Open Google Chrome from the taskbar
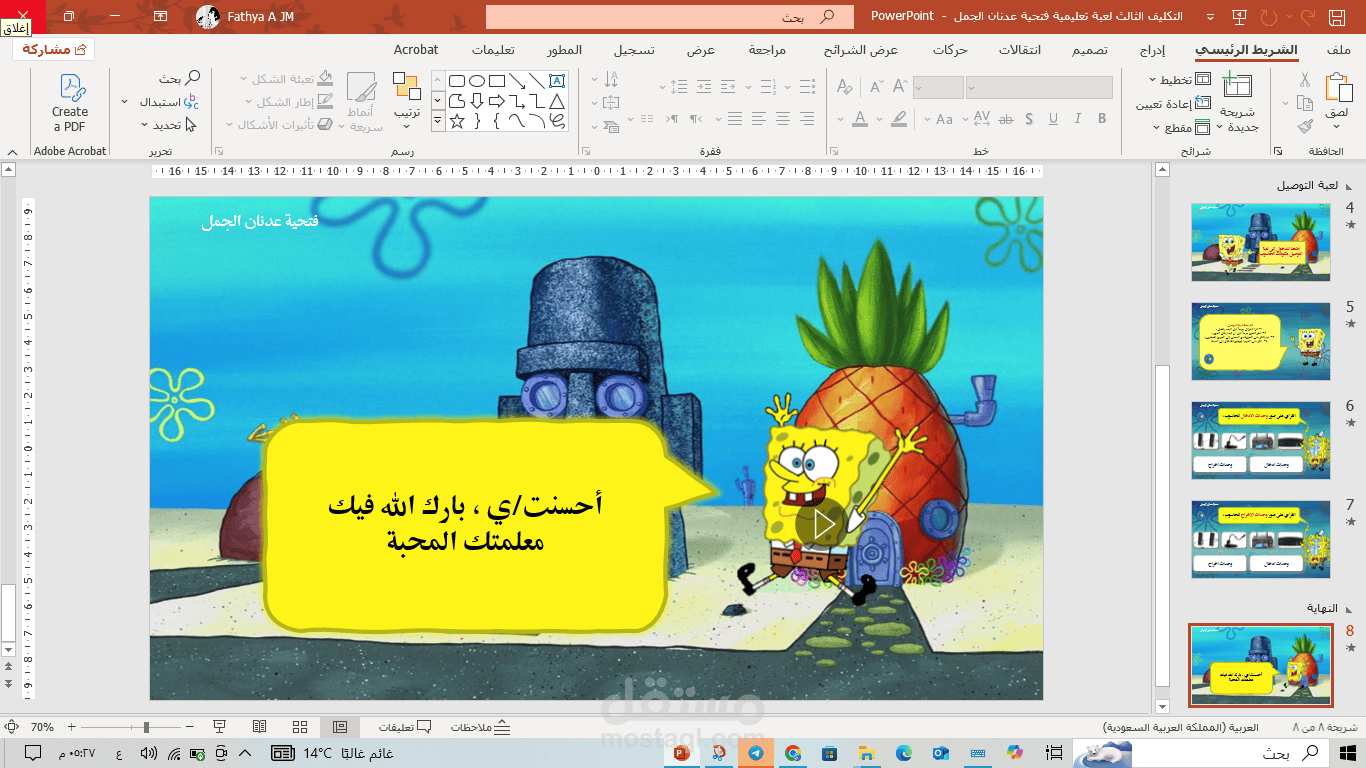Image resolution: width=1366 pixels, height=768 pixels. coord(793,753)
